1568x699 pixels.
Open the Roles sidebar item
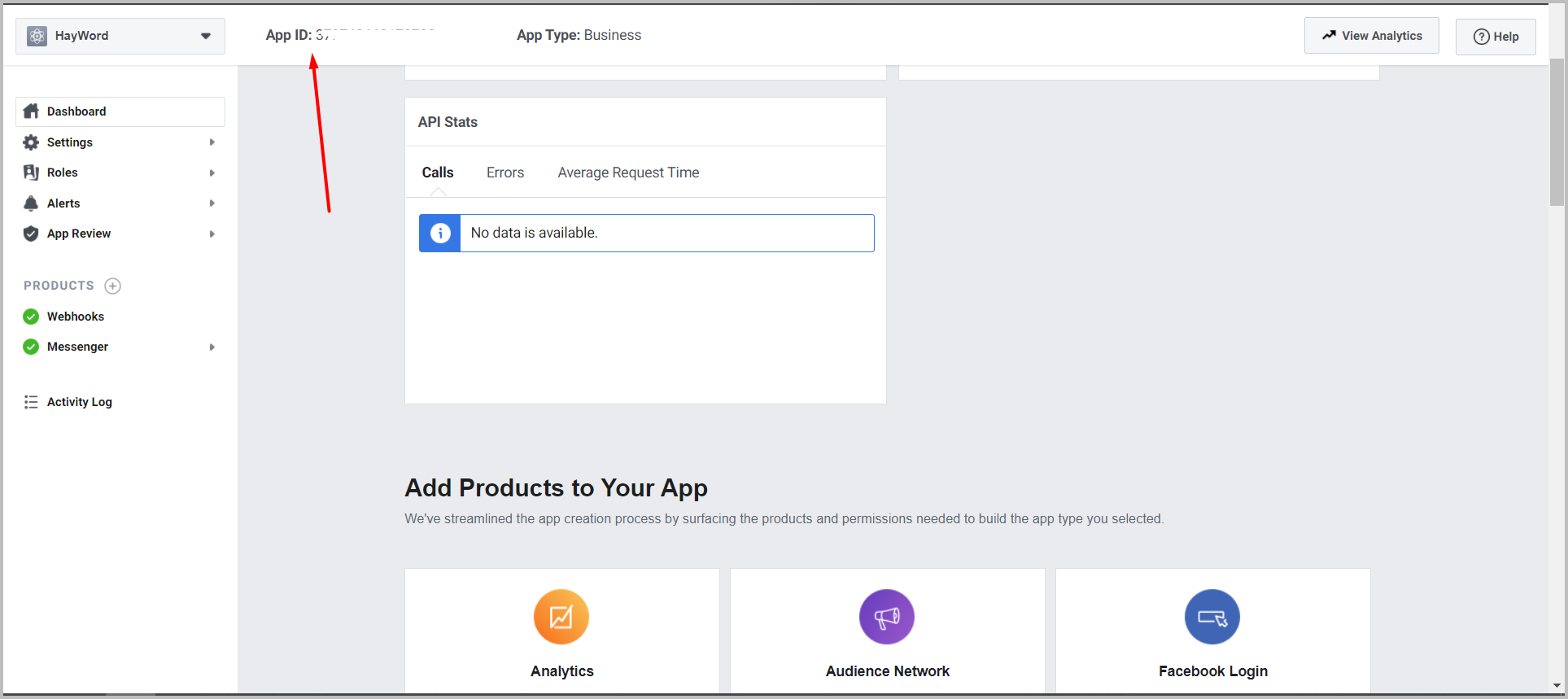coord(120,173)
